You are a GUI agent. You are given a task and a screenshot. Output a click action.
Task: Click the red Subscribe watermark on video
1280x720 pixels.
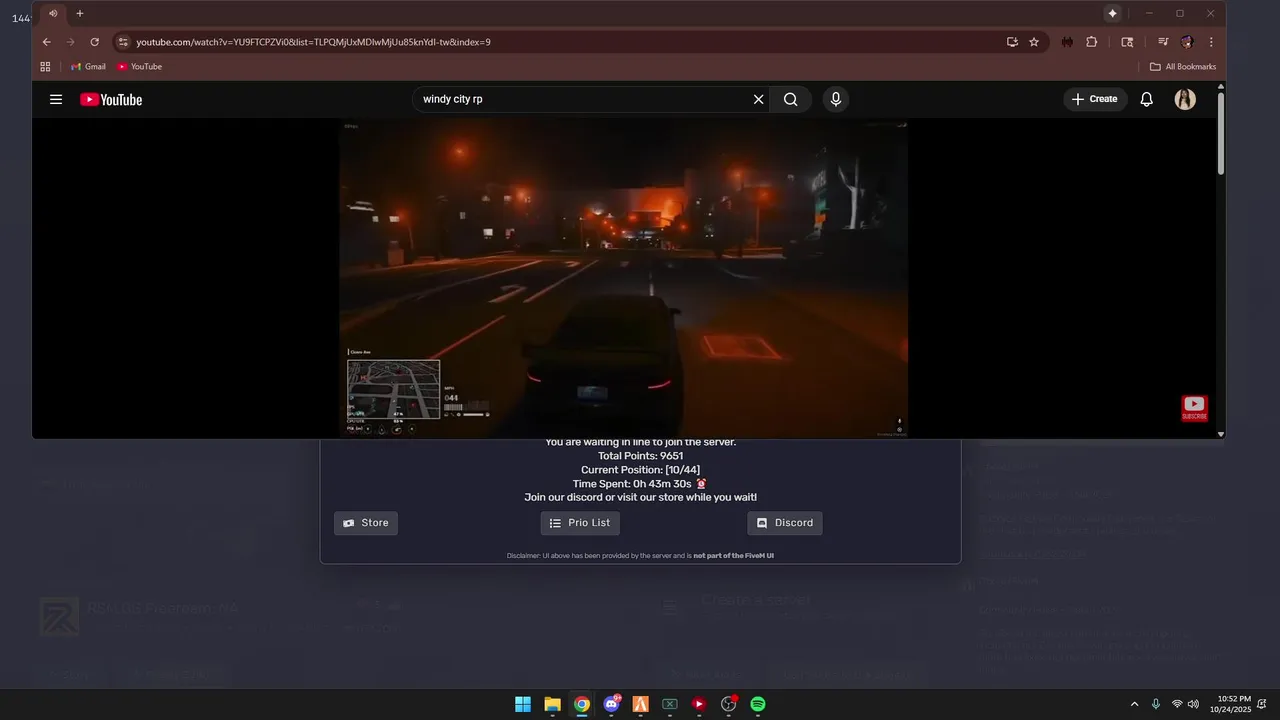pos(1195,408)
